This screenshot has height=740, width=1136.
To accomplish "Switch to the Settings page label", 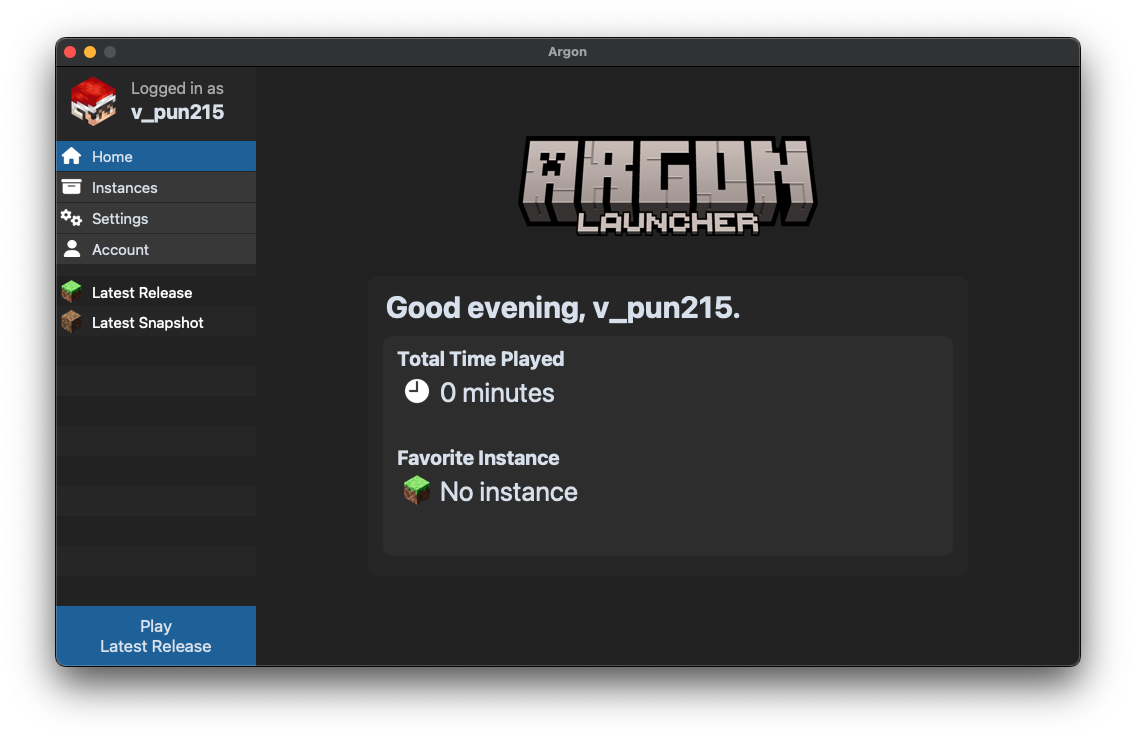I will pyautogui.click(x=120, y=219).
